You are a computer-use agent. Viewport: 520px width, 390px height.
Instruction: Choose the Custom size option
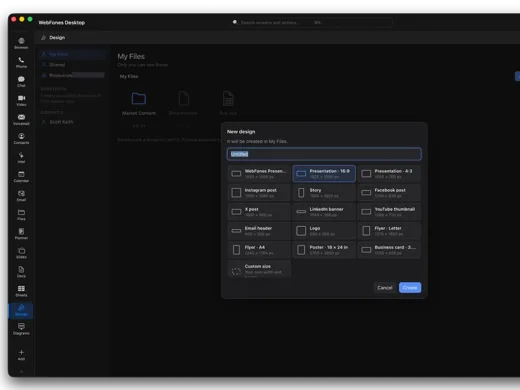[x=259, y=269]
